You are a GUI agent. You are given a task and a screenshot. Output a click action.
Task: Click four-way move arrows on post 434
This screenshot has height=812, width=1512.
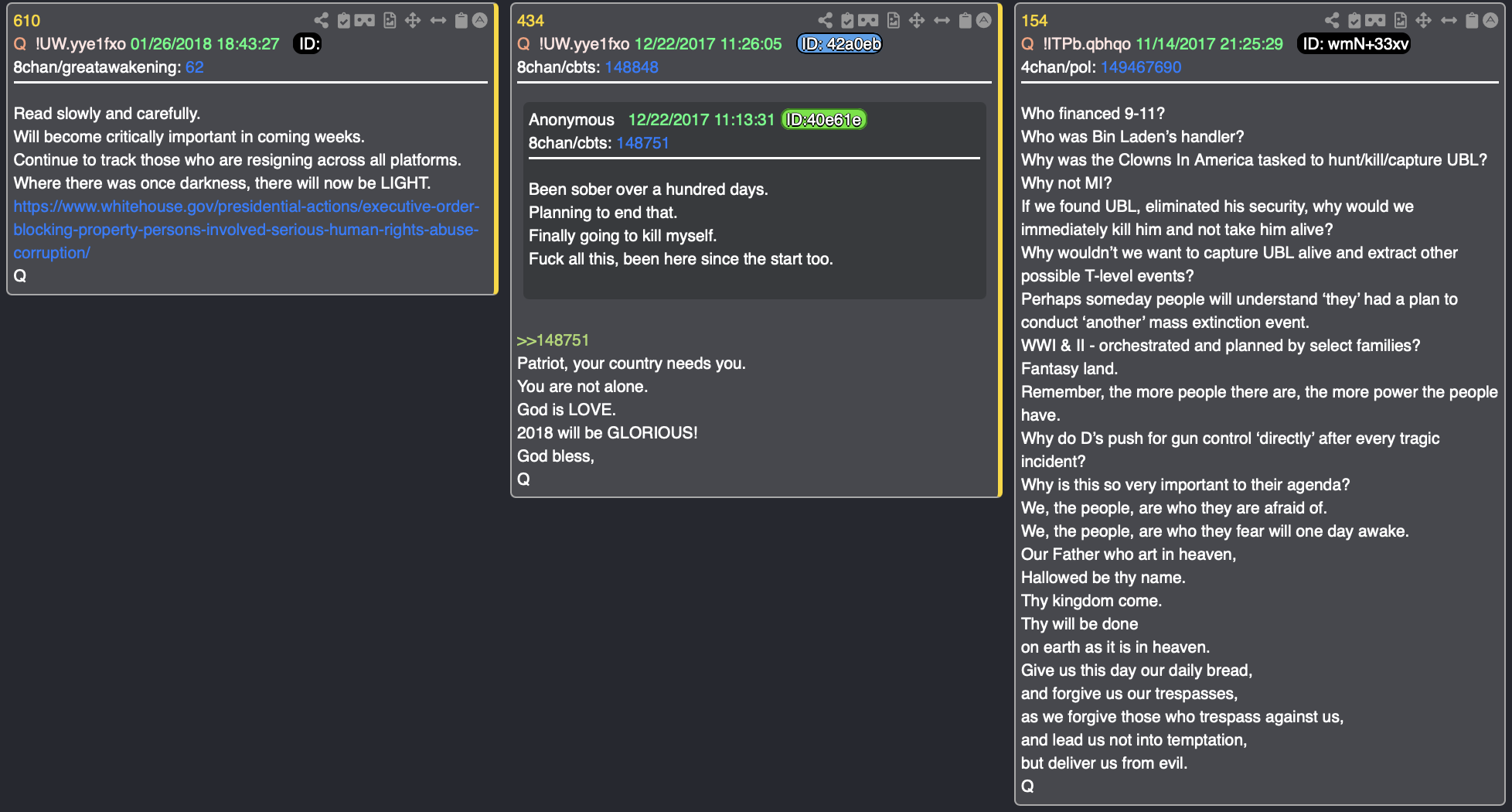[917, 21]
